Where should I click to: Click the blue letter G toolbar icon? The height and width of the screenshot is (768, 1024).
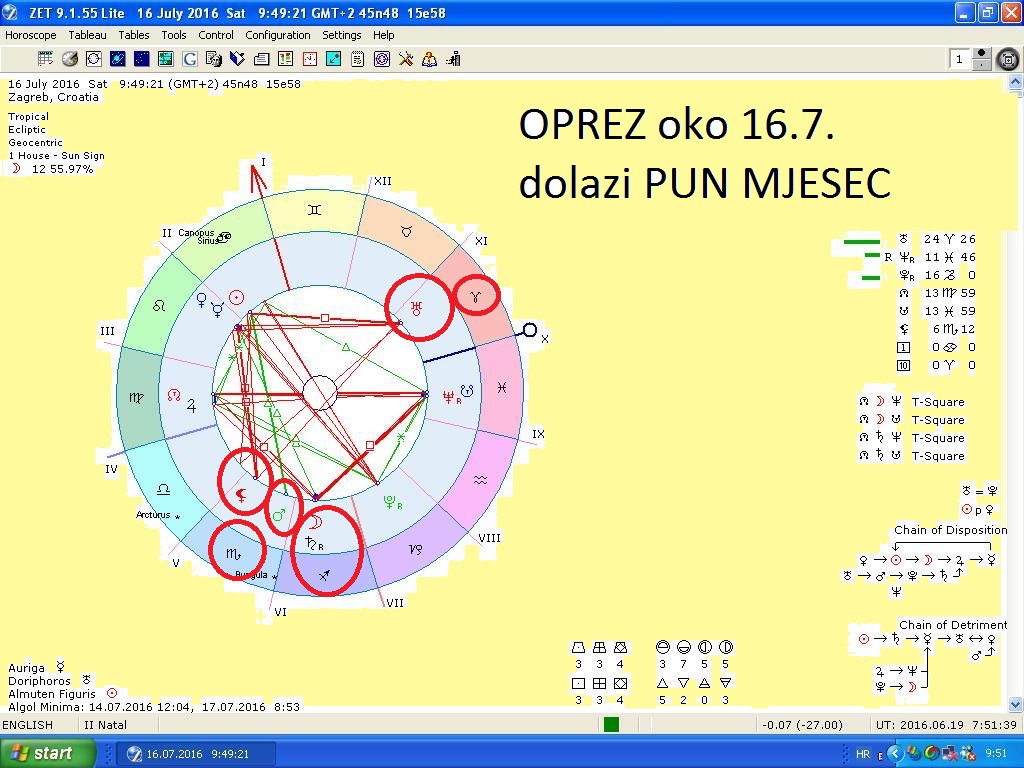pyautogui.click(x=189, y=59)
